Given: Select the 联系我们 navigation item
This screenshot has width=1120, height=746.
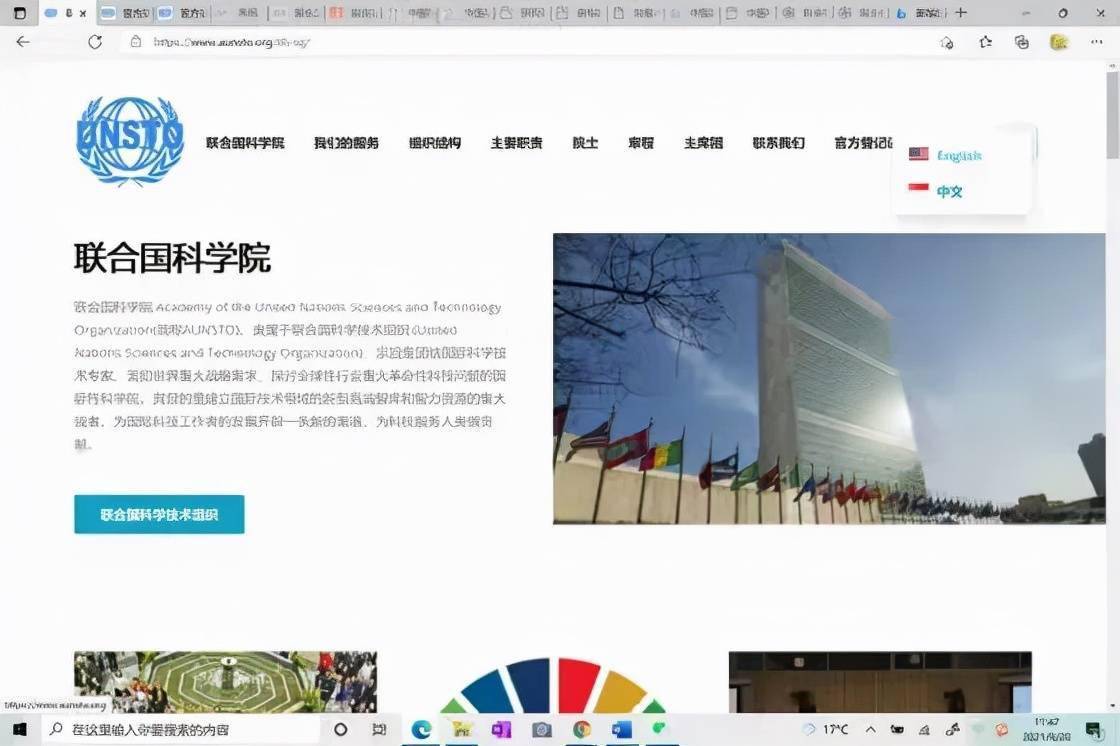Looking at the screenshot, I should [x=779, y=143].
